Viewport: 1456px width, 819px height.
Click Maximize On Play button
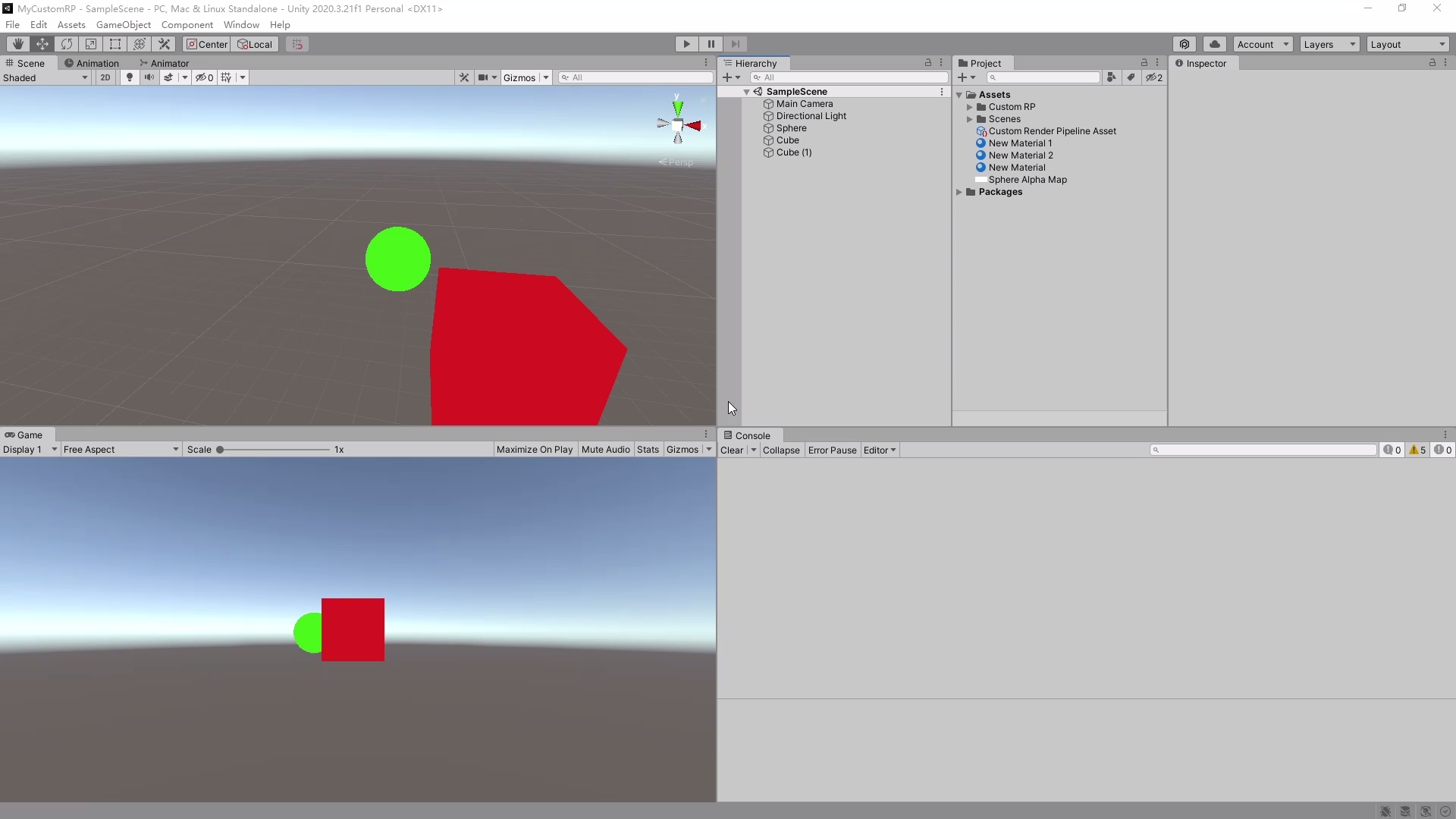pyautogui.click(x=534, y=450)
